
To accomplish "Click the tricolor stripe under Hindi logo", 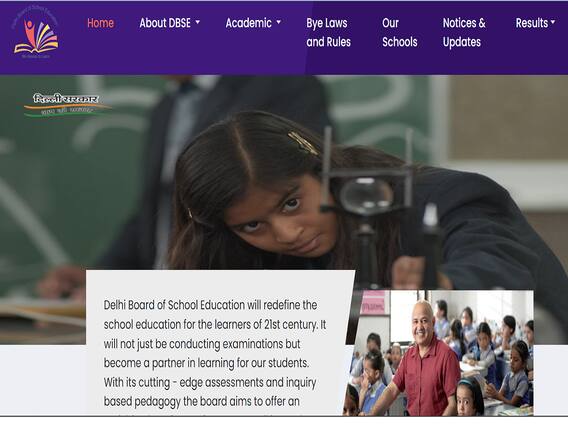I will (x=67, y=110).
